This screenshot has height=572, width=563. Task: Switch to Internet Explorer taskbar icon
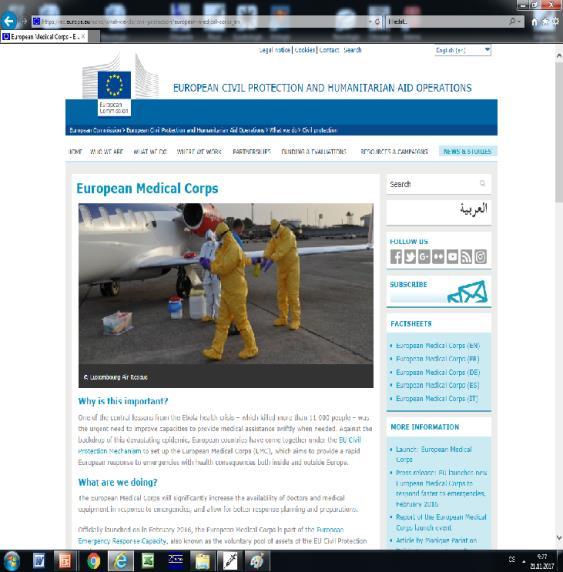(x=120, y=561)
